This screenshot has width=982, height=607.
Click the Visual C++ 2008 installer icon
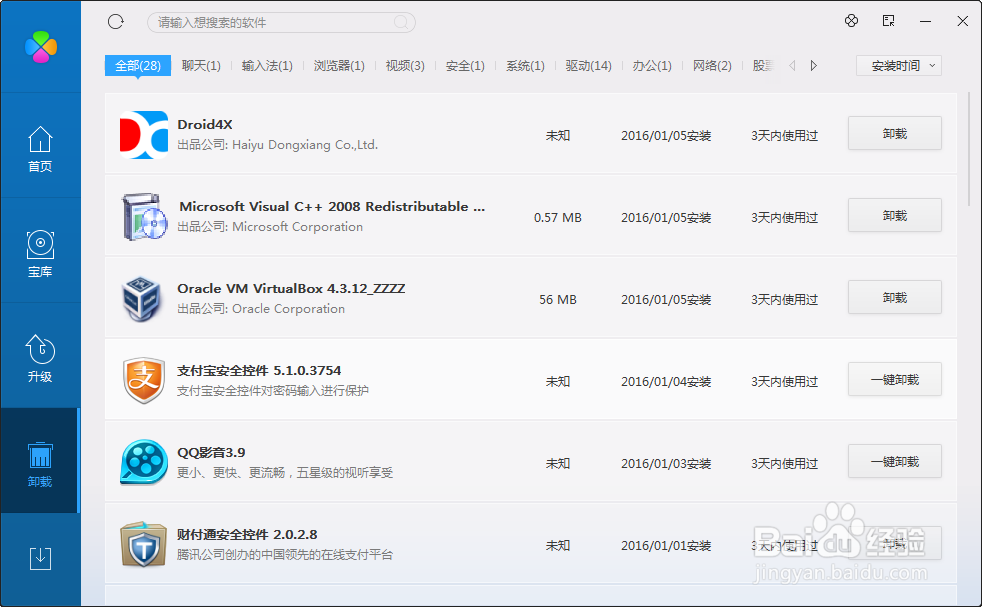point(143,217)
